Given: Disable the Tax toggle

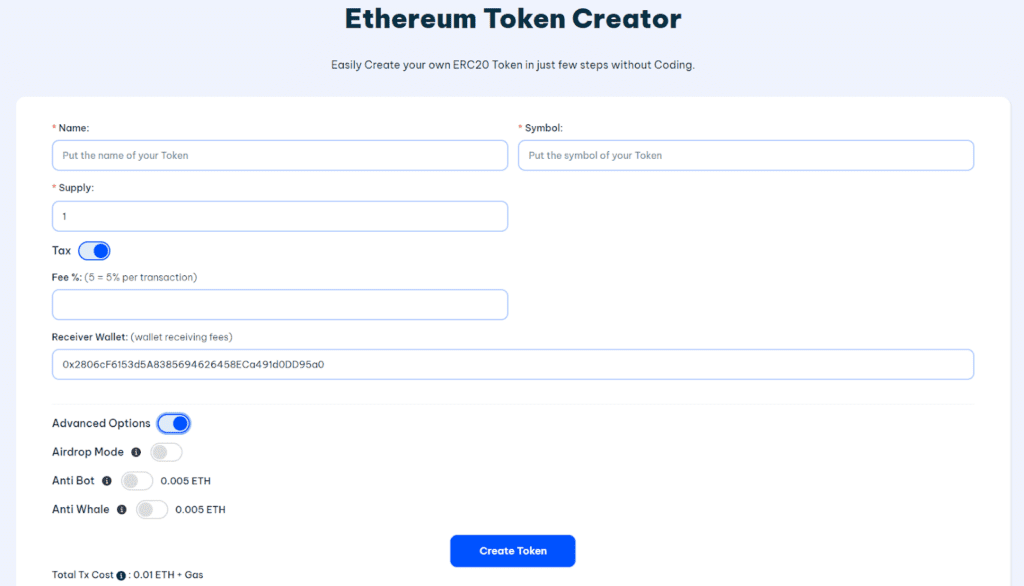Looking at the screenshot, I should pyautogui.click(x=94, y=250).
